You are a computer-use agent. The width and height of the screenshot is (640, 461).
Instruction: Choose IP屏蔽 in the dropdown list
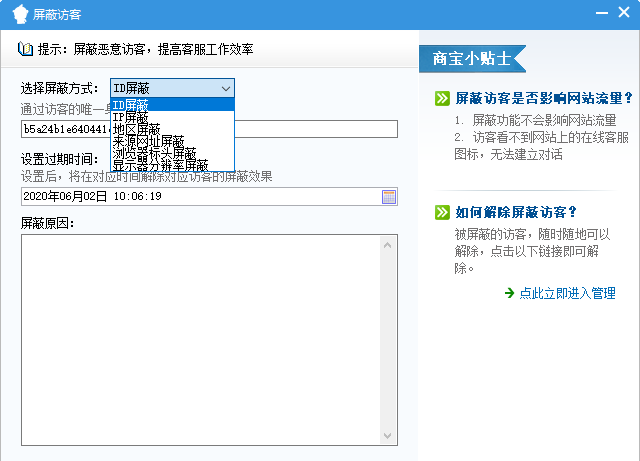(x=172, y=117)
